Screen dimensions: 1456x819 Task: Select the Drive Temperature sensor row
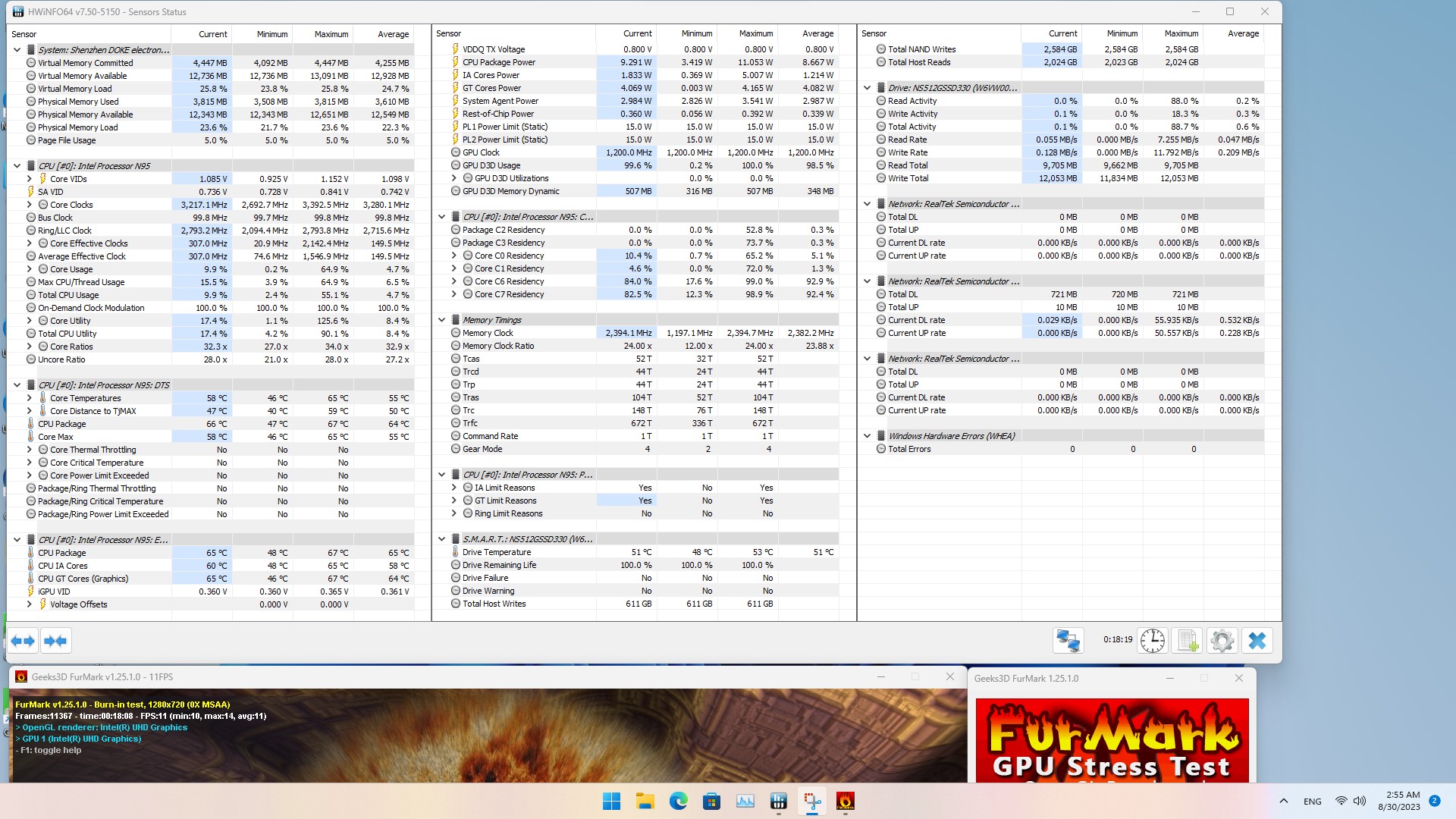coord(496,552)
